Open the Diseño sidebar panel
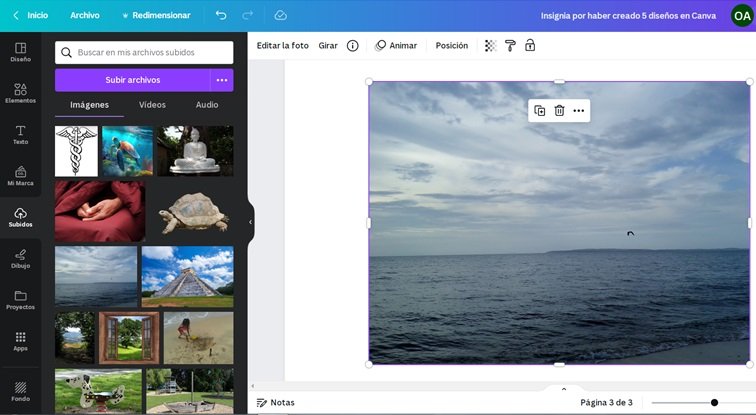 20,52
